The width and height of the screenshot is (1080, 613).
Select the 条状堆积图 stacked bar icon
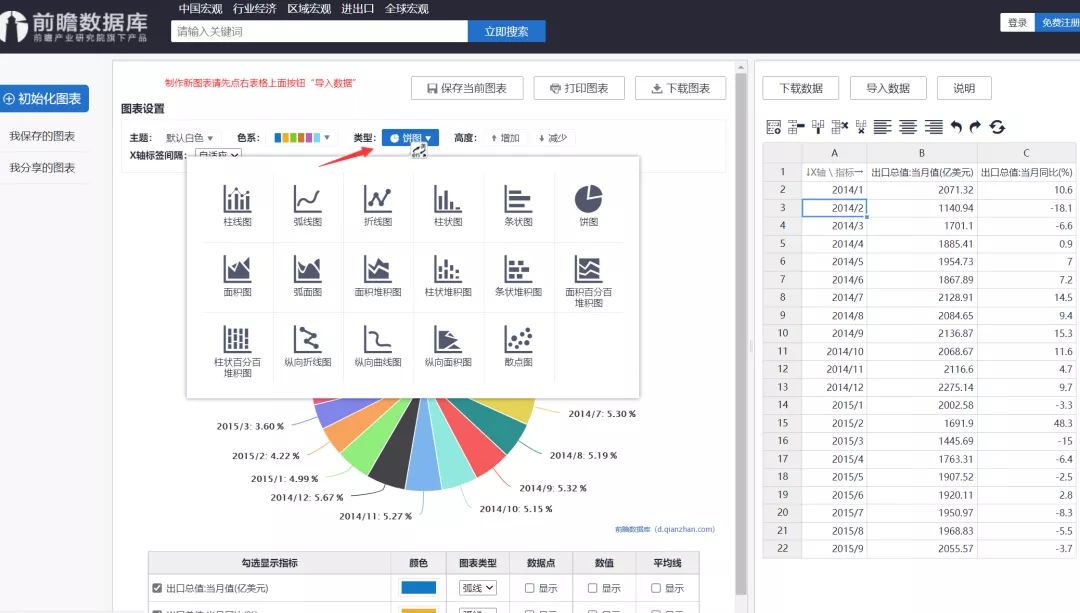coord(518,276)
